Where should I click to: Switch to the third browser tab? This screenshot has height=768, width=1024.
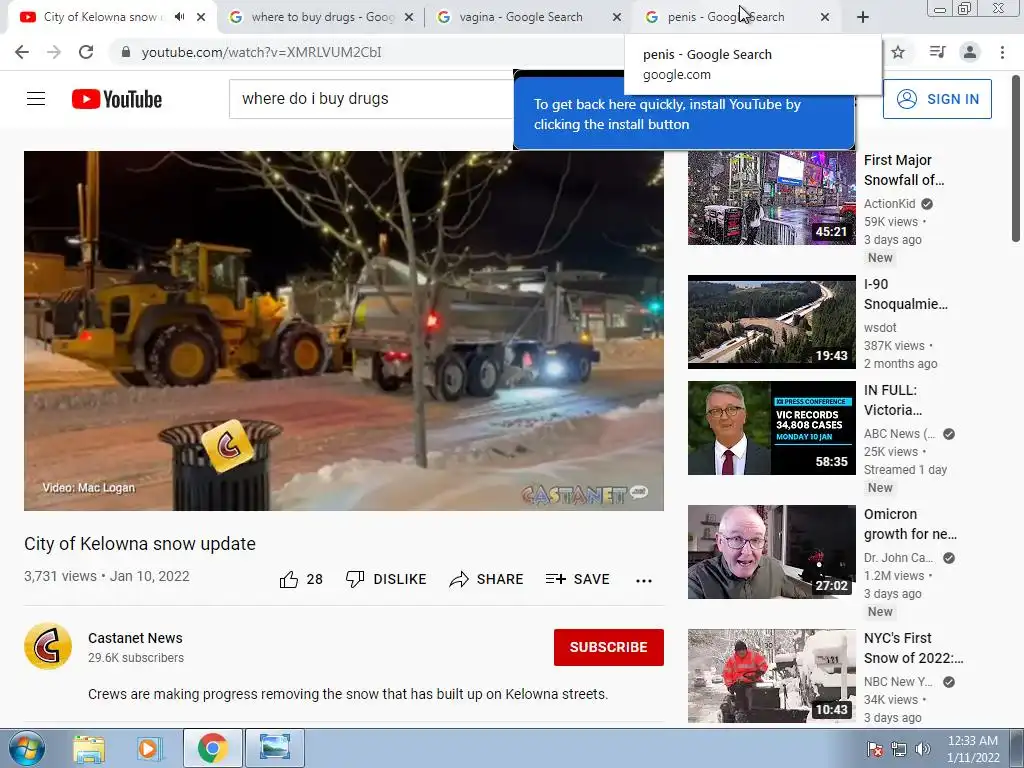(521, 17)
